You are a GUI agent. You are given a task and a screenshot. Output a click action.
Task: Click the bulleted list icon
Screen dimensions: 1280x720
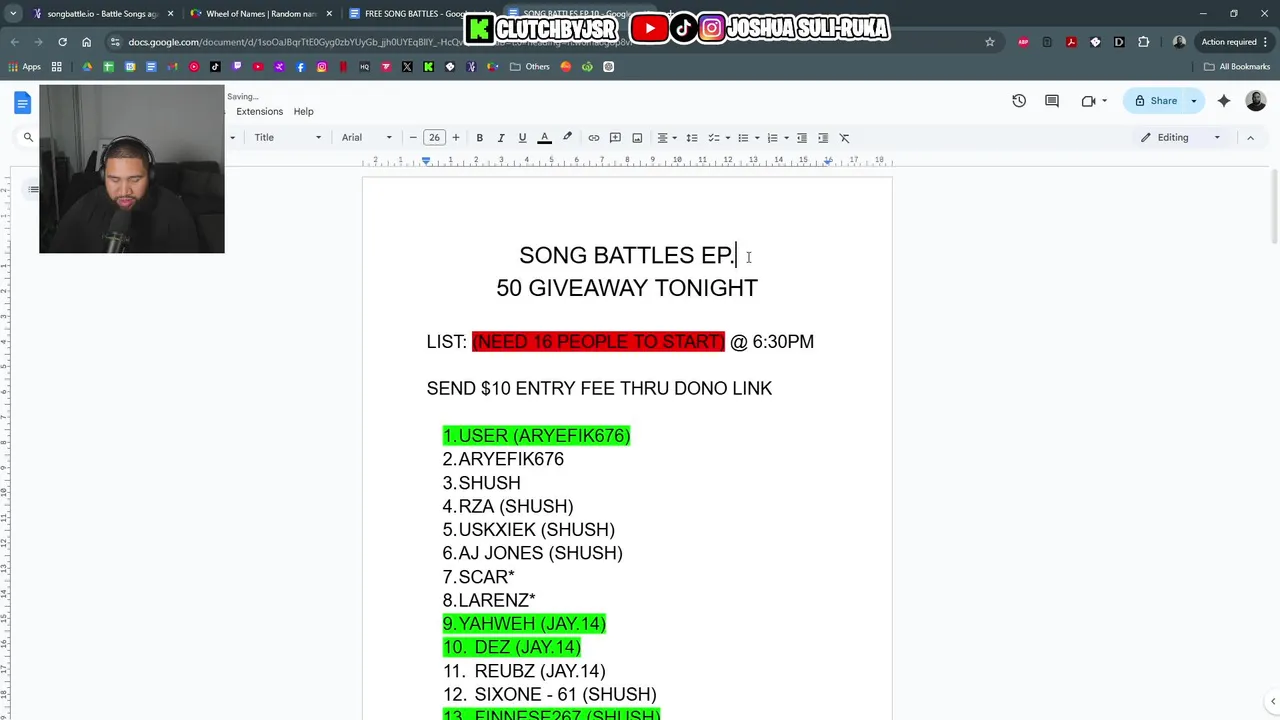coord(743,137)
